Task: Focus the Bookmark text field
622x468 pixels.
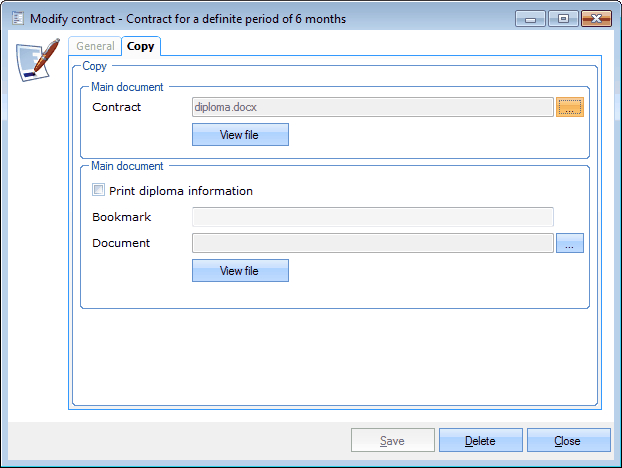Action: tap(372, 217)
